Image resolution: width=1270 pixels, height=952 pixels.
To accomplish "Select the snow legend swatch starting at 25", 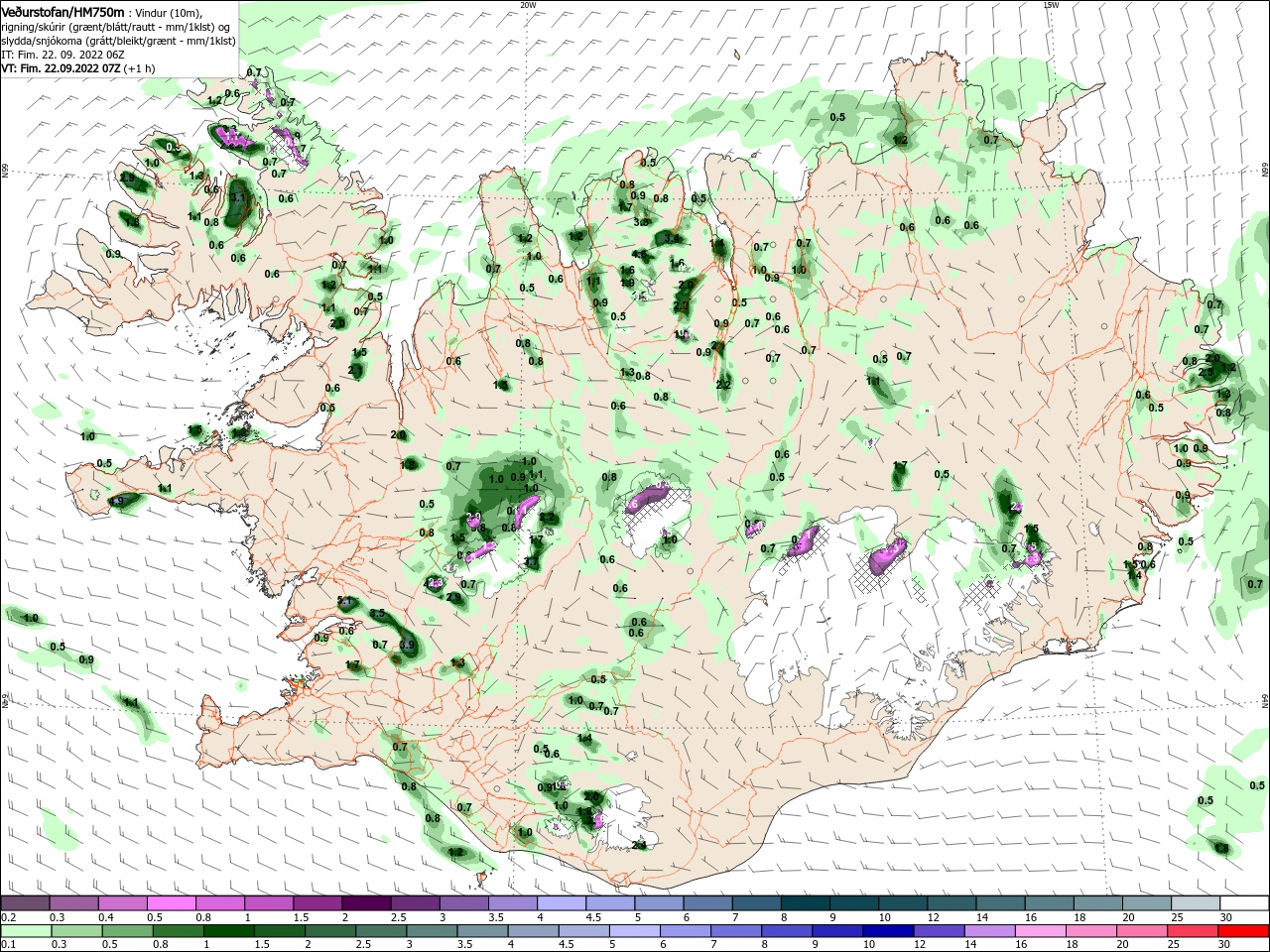I will (1196, 903).
